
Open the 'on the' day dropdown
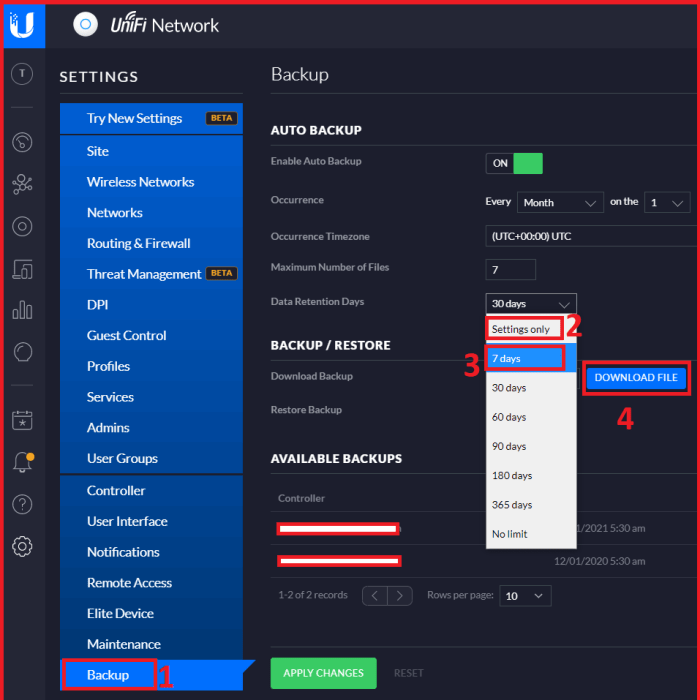click(667, 203)
